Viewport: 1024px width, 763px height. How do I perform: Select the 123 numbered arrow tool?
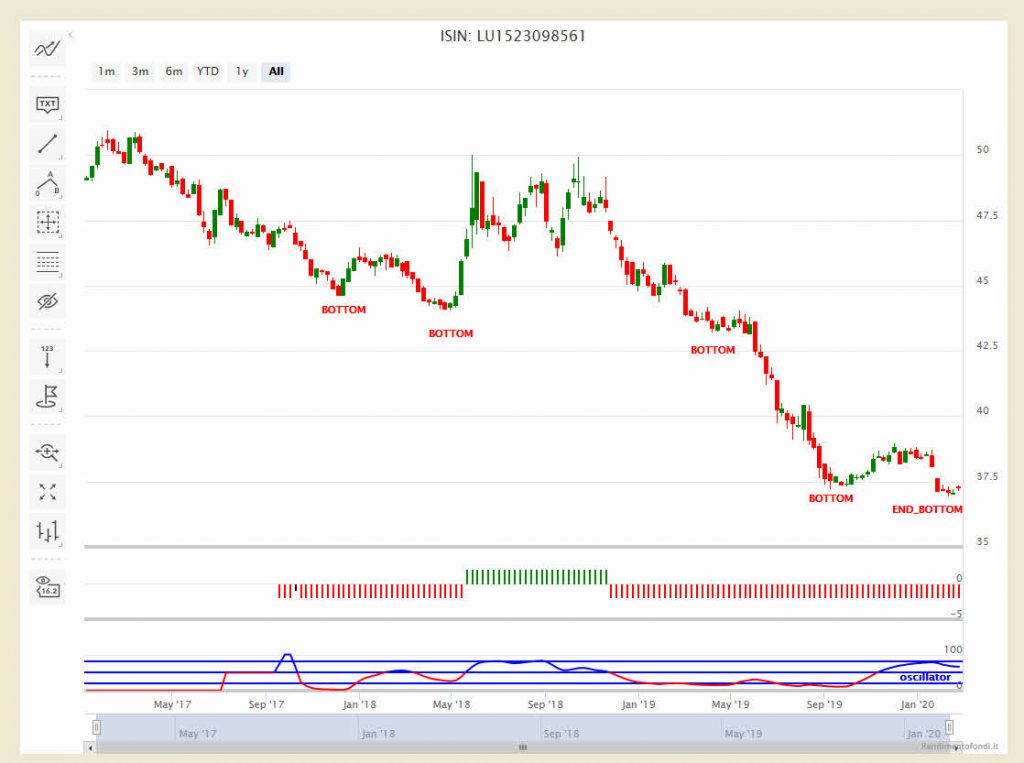click(x=47, y=357)
